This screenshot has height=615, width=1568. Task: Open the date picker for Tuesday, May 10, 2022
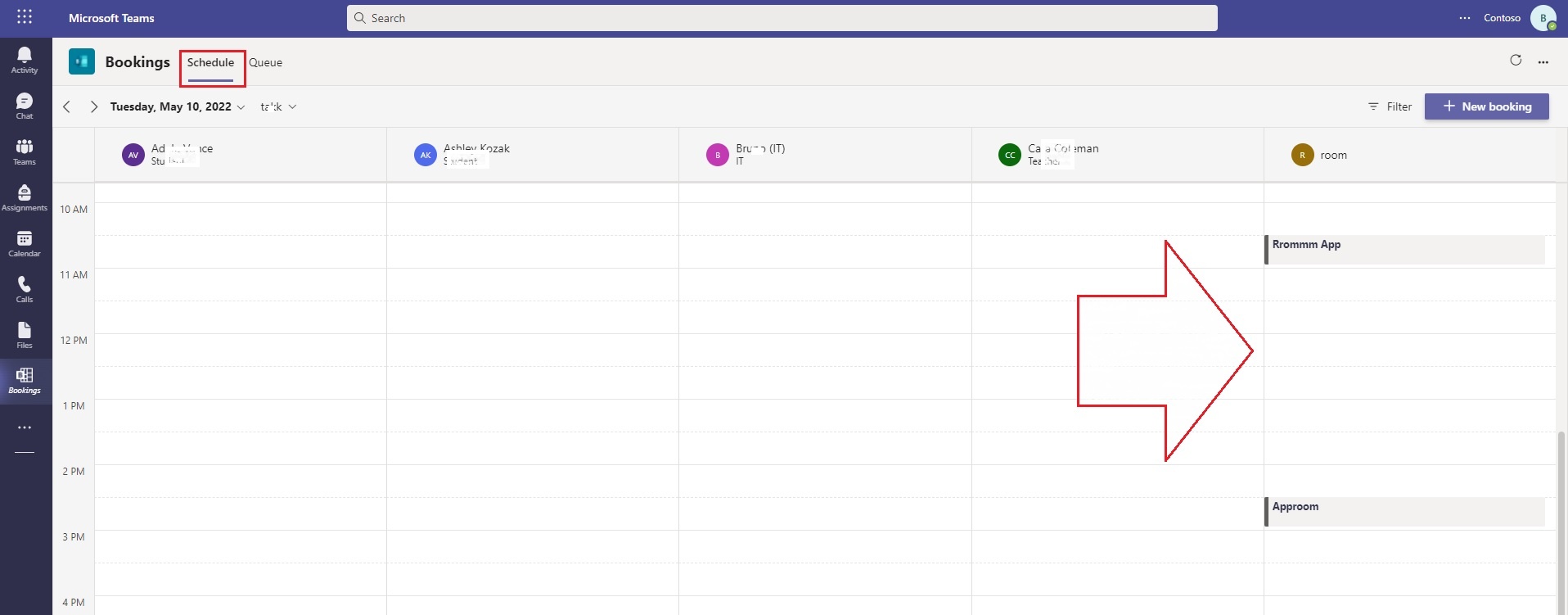(x=178, y=106)
